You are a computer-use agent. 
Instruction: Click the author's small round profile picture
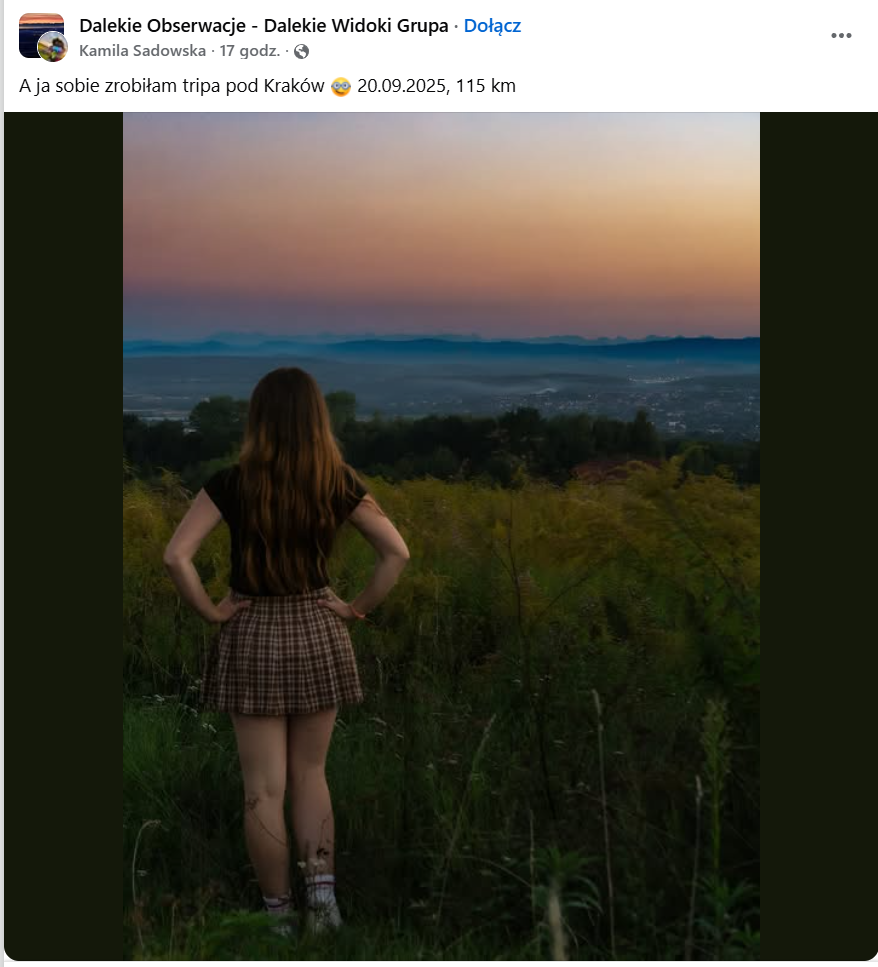pyautogui.click(x=52, y=47)
